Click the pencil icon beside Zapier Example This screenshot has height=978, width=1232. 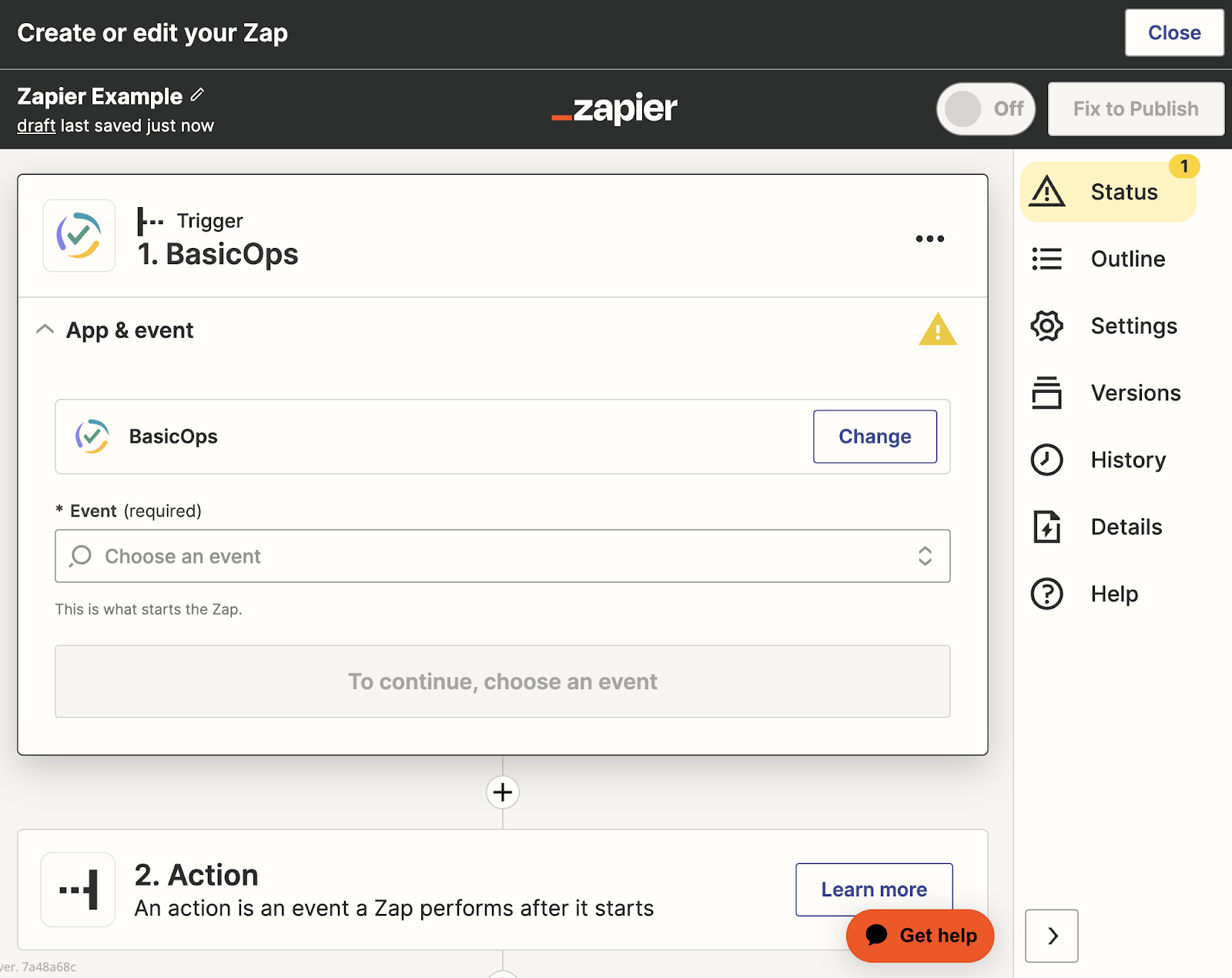pos(197,95)
